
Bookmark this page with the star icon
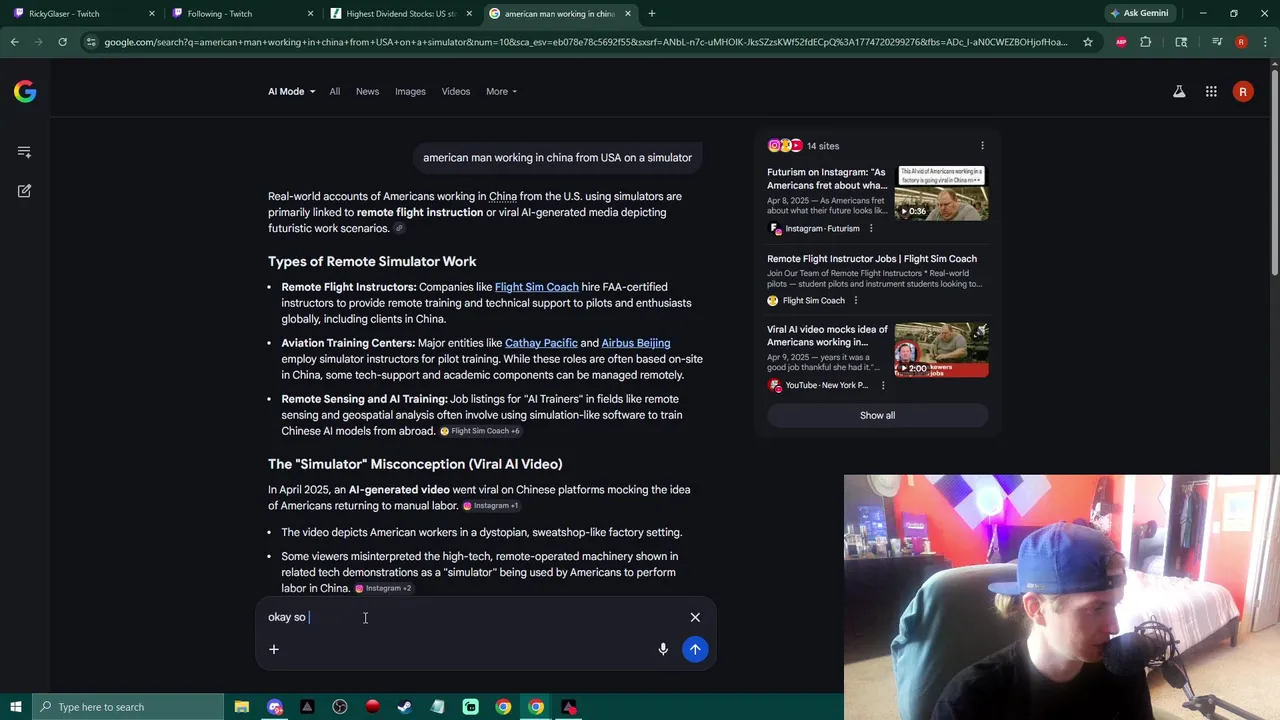(x=1087, y=42)
